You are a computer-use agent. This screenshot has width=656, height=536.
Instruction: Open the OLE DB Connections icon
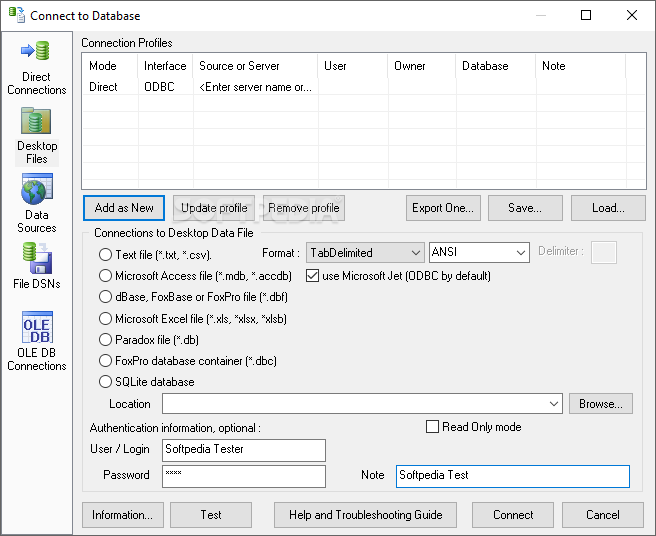click(x=37, y=327)
